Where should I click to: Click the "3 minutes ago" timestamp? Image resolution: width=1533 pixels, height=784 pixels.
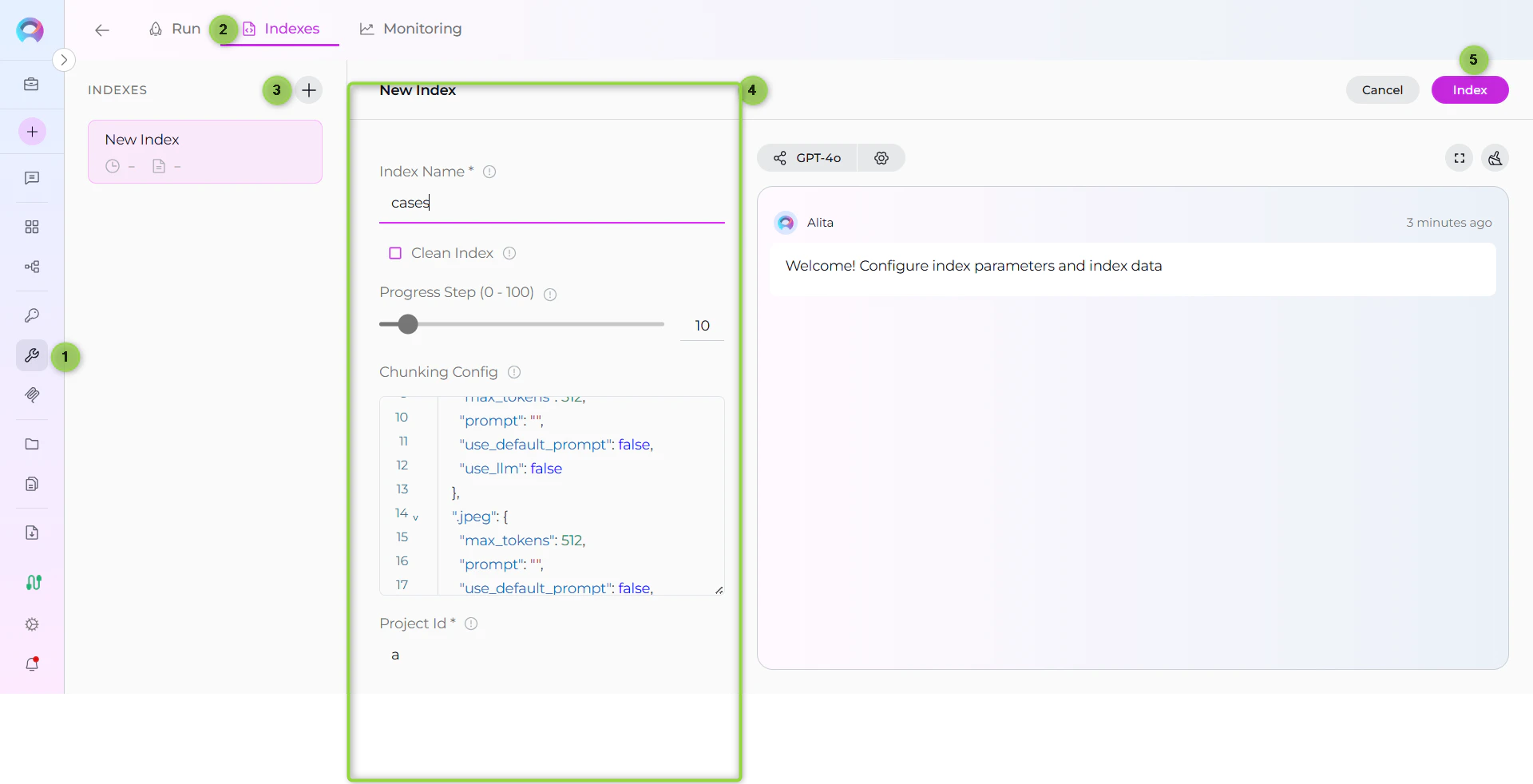(1449, 223)
